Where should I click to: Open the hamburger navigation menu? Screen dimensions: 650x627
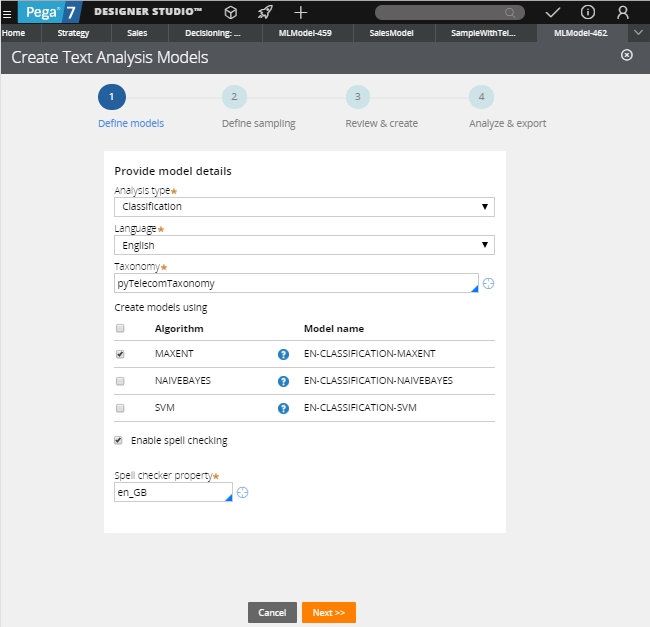(7, 14)
